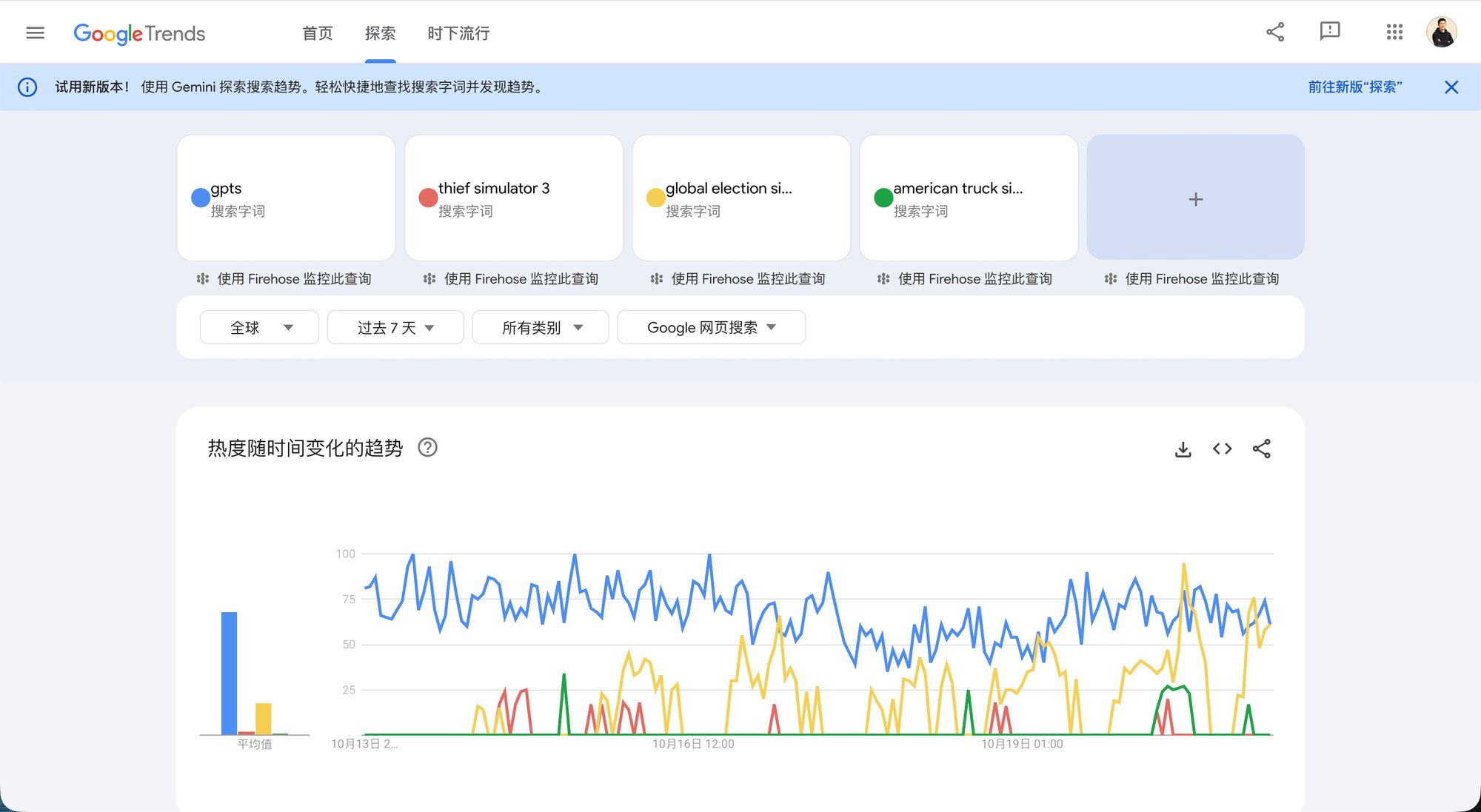The image size is (1481, 812).
Task: Monitor gpts query with Firehose
Action: pyautogui.click(x=284, y=279)
